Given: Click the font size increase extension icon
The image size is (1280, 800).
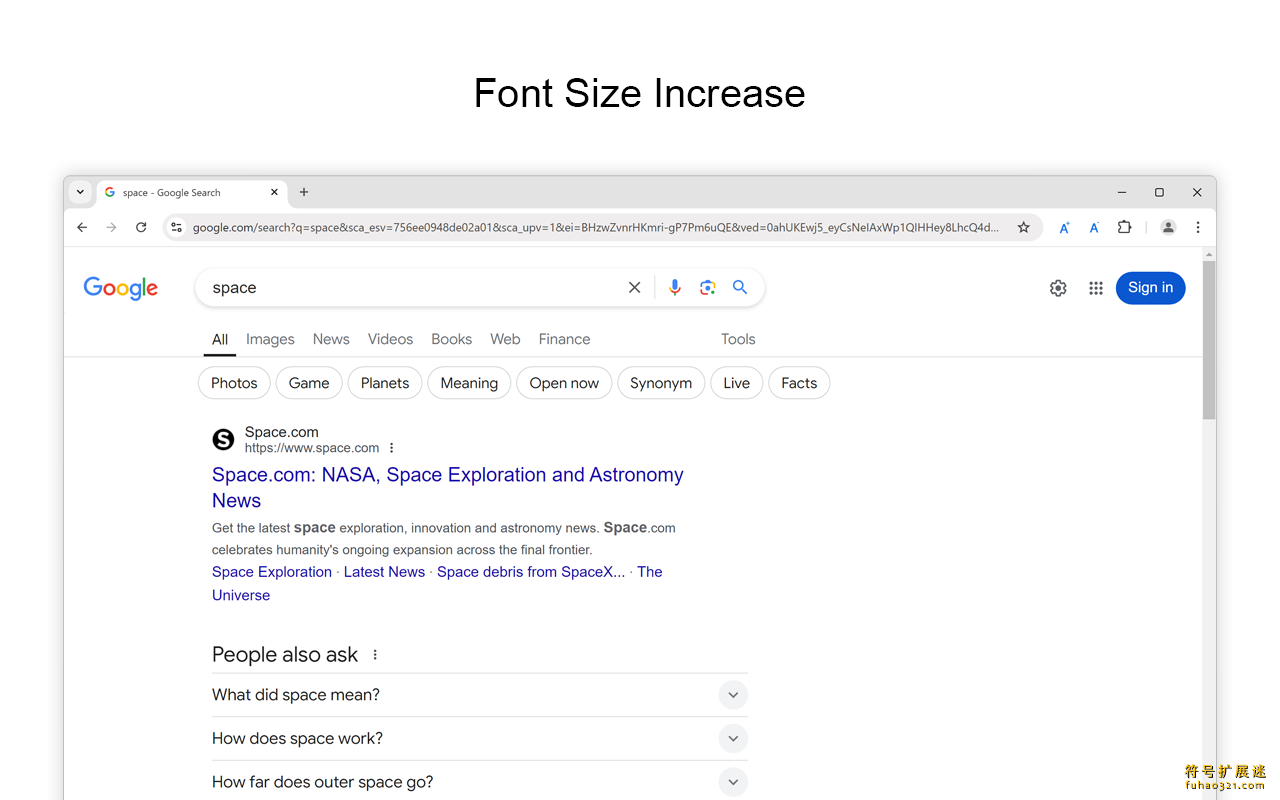Looking at the screenshot, I should point(1064,228).
